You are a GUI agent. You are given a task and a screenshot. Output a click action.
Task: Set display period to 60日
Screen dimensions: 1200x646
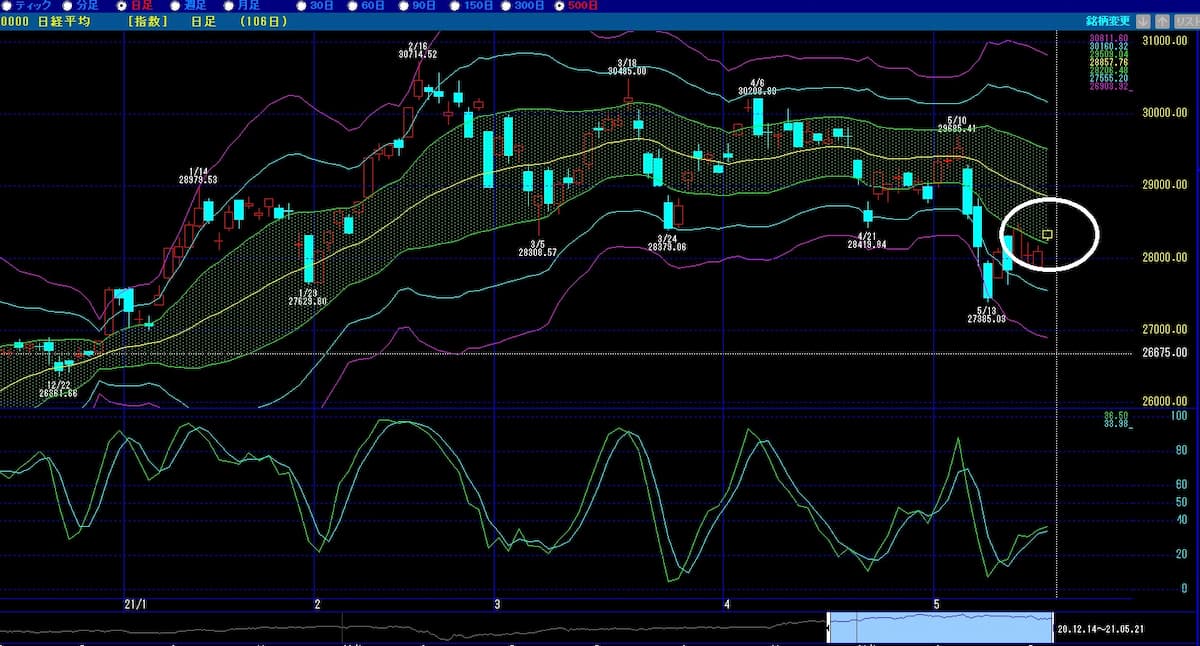tap(351, 5)
